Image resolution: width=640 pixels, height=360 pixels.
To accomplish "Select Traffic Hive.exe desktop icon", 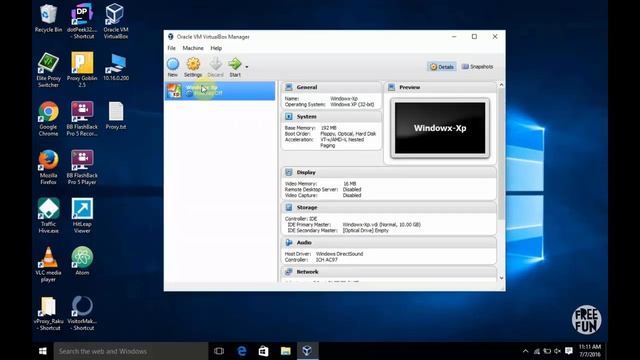I will tap(48, 216).
